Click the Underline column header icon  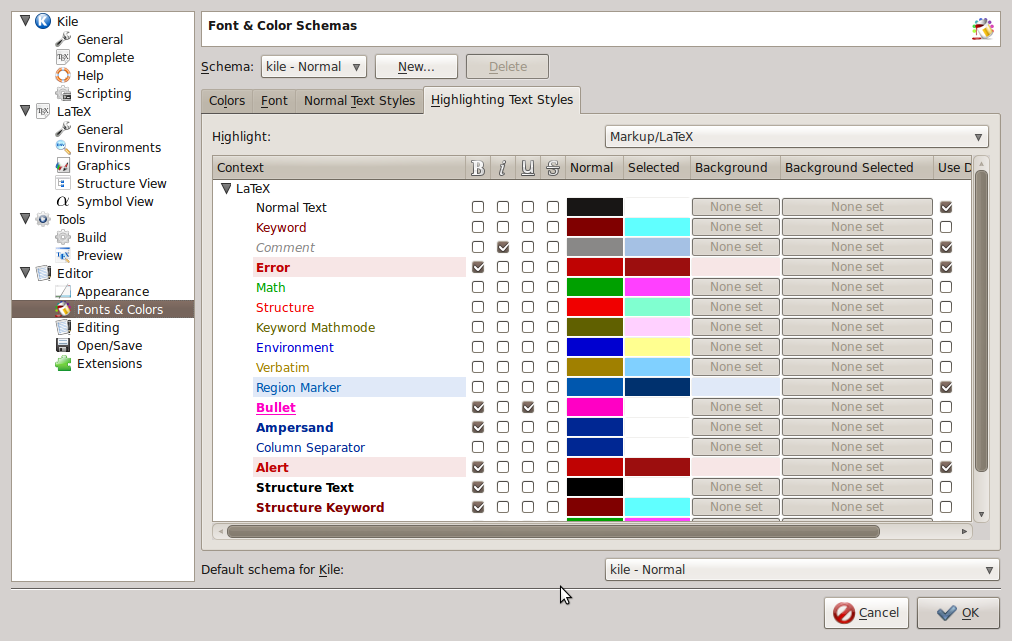coord(528,168)
